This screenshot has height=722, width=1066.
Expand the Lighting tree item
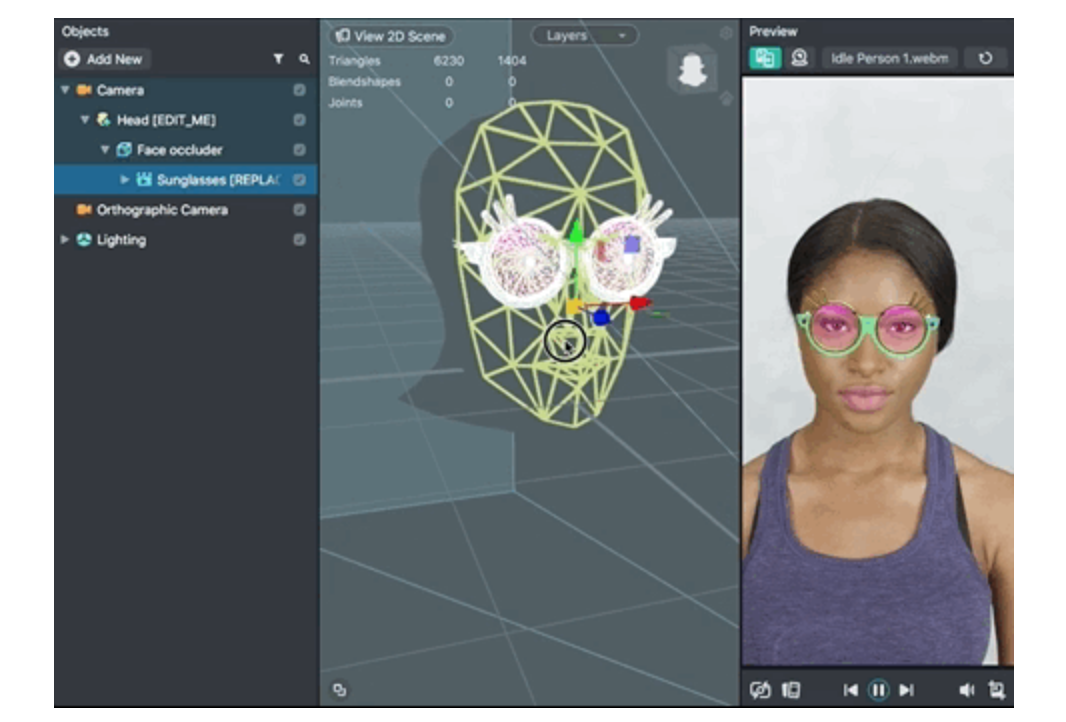66,240
